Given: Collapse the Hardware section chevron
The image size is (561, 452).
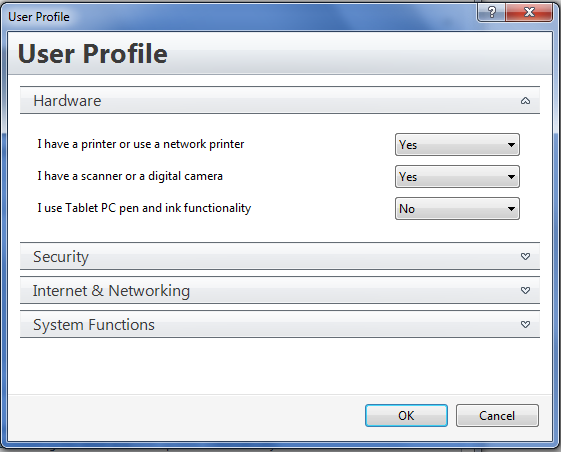Looking at the screenshot, I should tap(525, 101).
